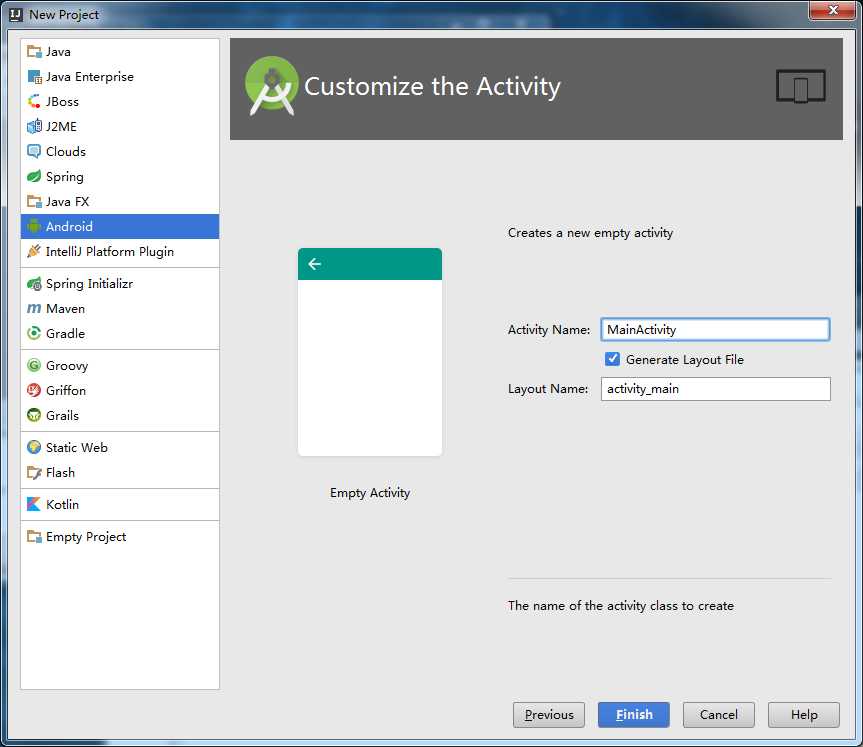Click the Java project type icon

click(34, 52)
